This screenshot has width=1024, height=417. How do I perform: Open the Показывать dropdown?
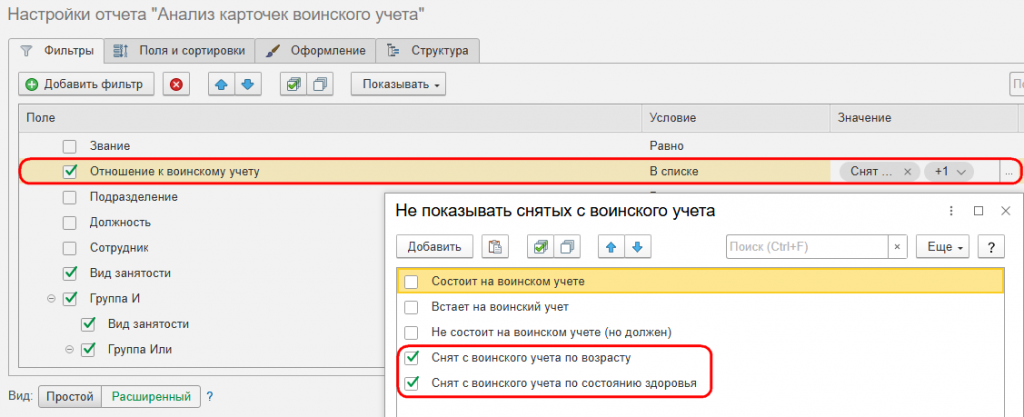coord(398,84)
